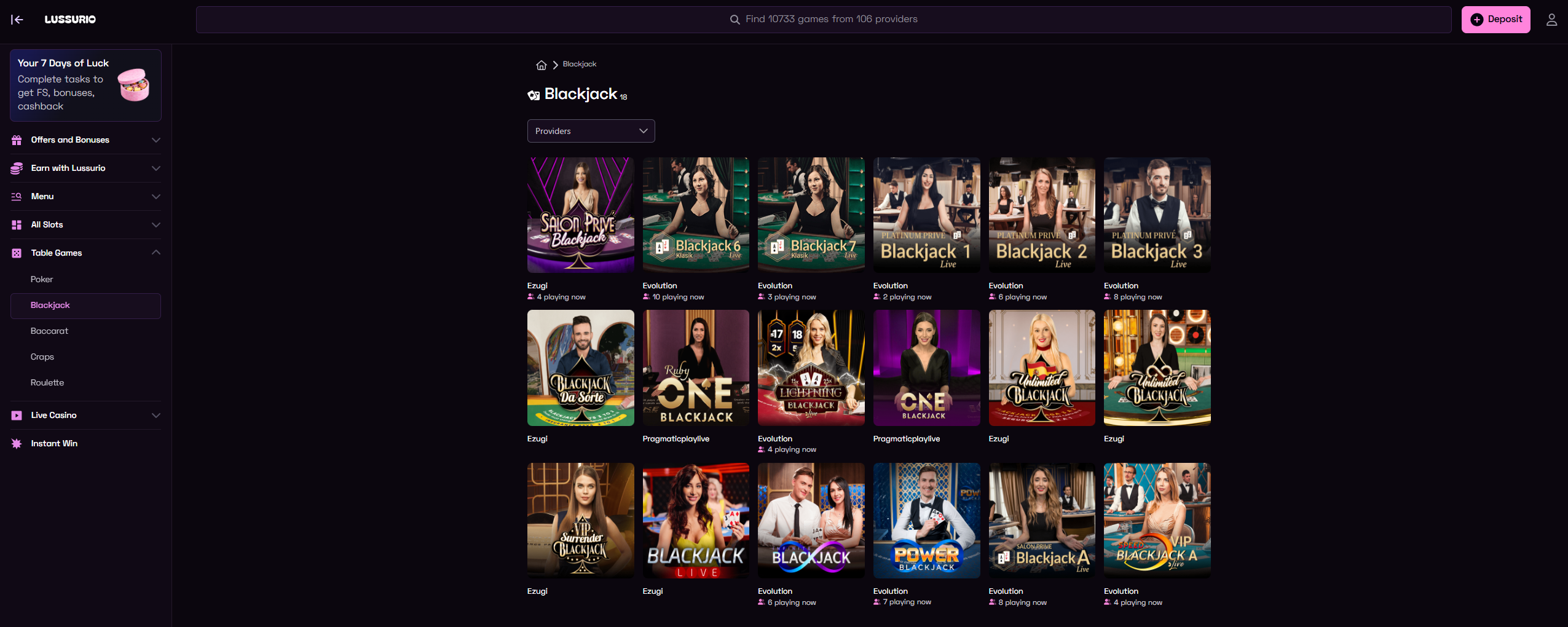Click the Blackjack page heading
Screen dimensions: 1568x627
tap(581, 94)
